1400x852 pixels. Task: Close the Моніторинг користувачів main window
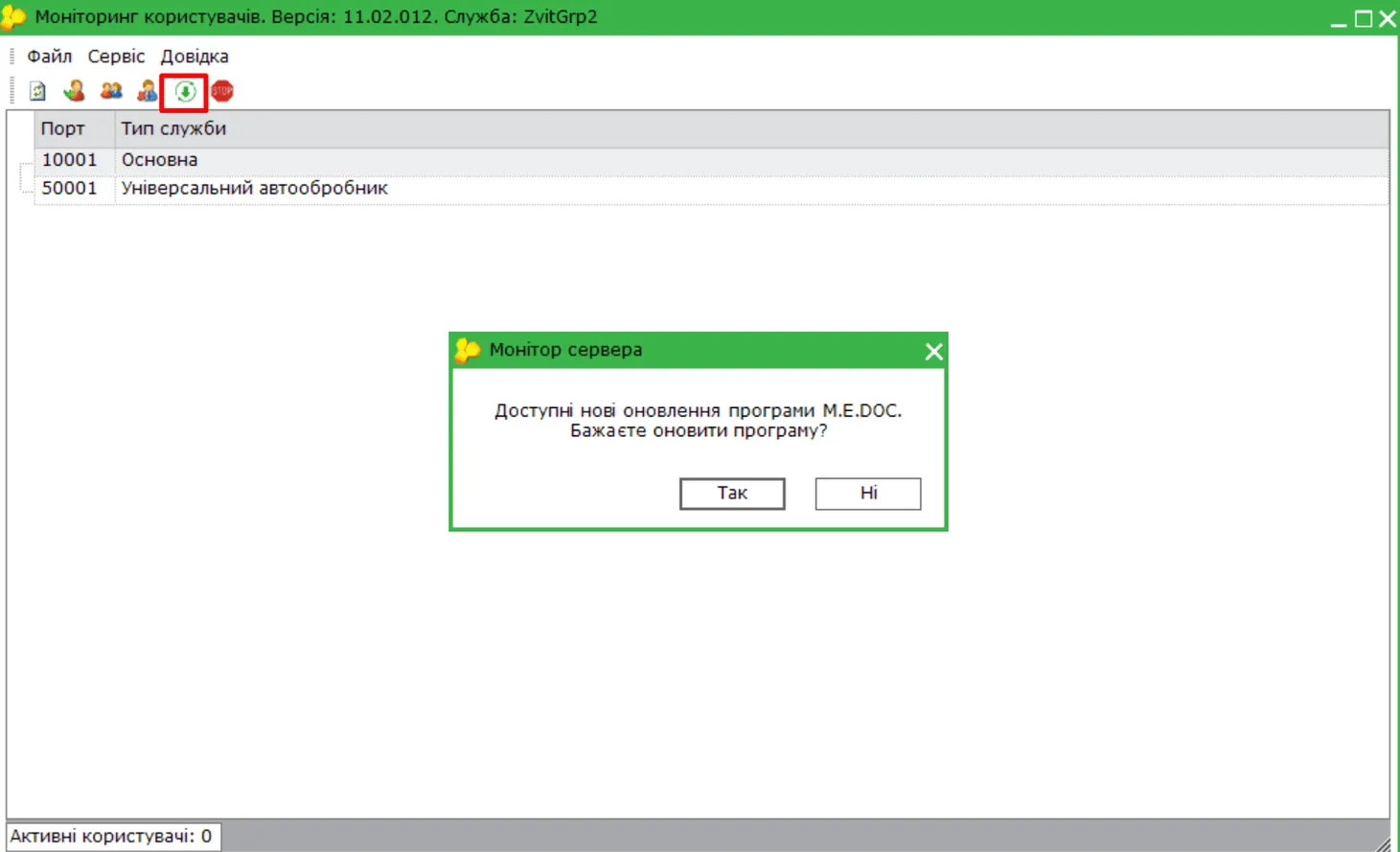click(1387, 19)
